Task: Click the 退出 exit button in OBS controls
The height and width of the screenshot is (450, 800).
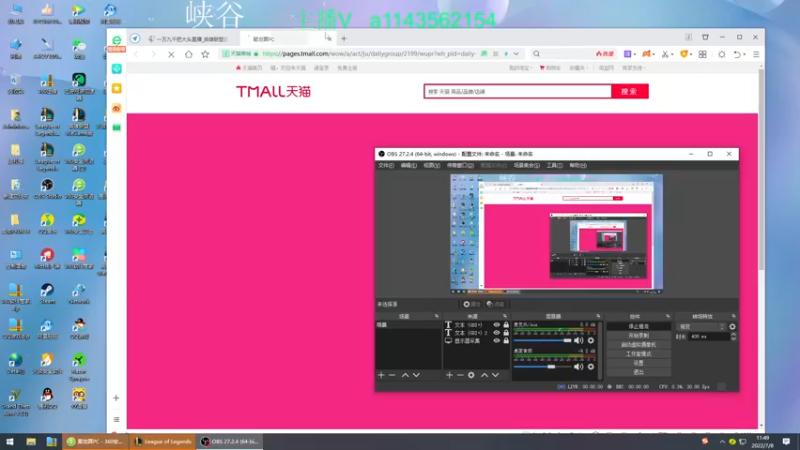Action: click(x=638, y=372)
